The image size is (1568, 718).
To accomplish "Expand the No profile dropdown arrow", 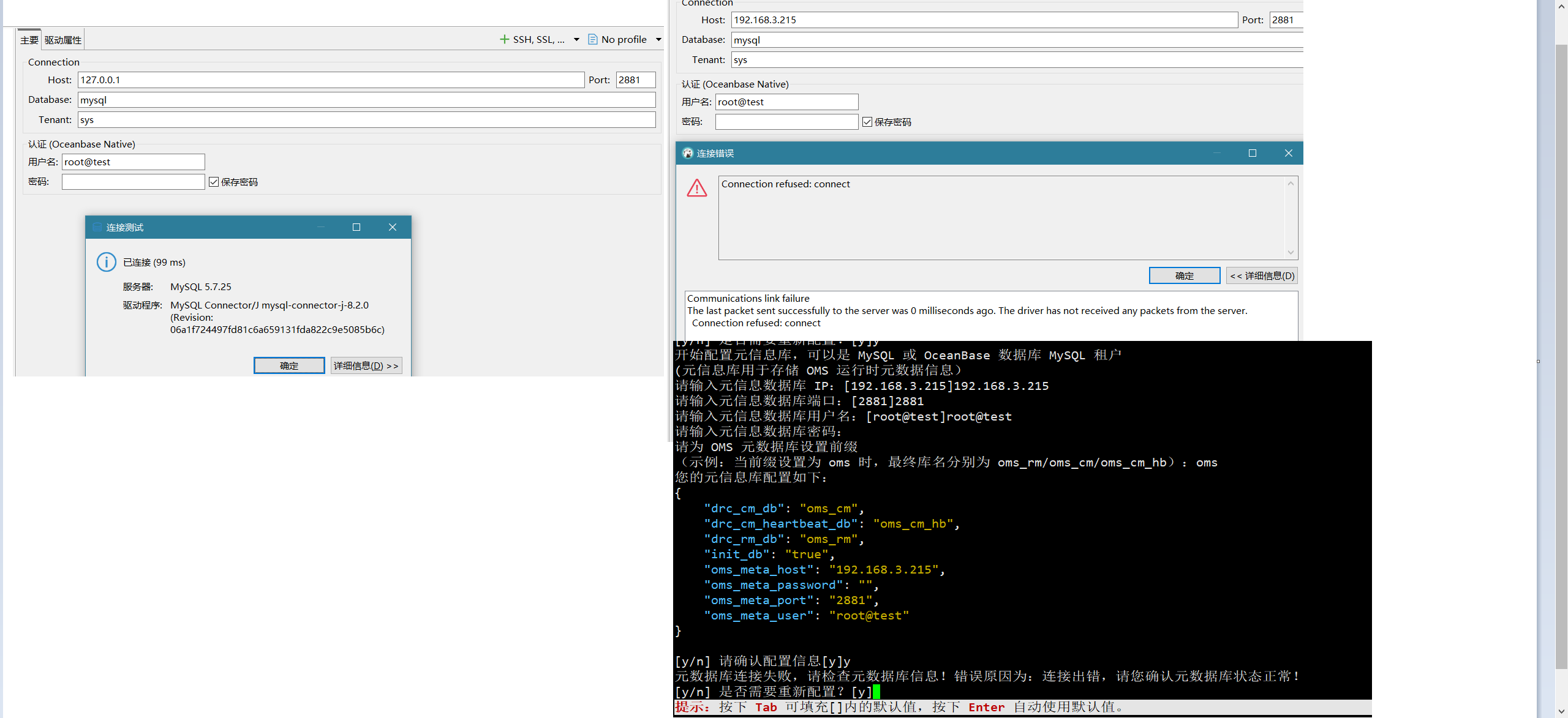I will 658,39.
